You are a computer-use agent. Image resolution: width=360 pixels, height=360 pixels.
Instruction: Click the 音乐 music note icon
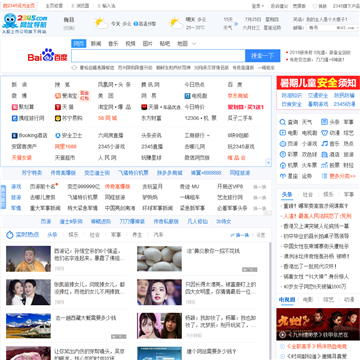pos(325,144)
